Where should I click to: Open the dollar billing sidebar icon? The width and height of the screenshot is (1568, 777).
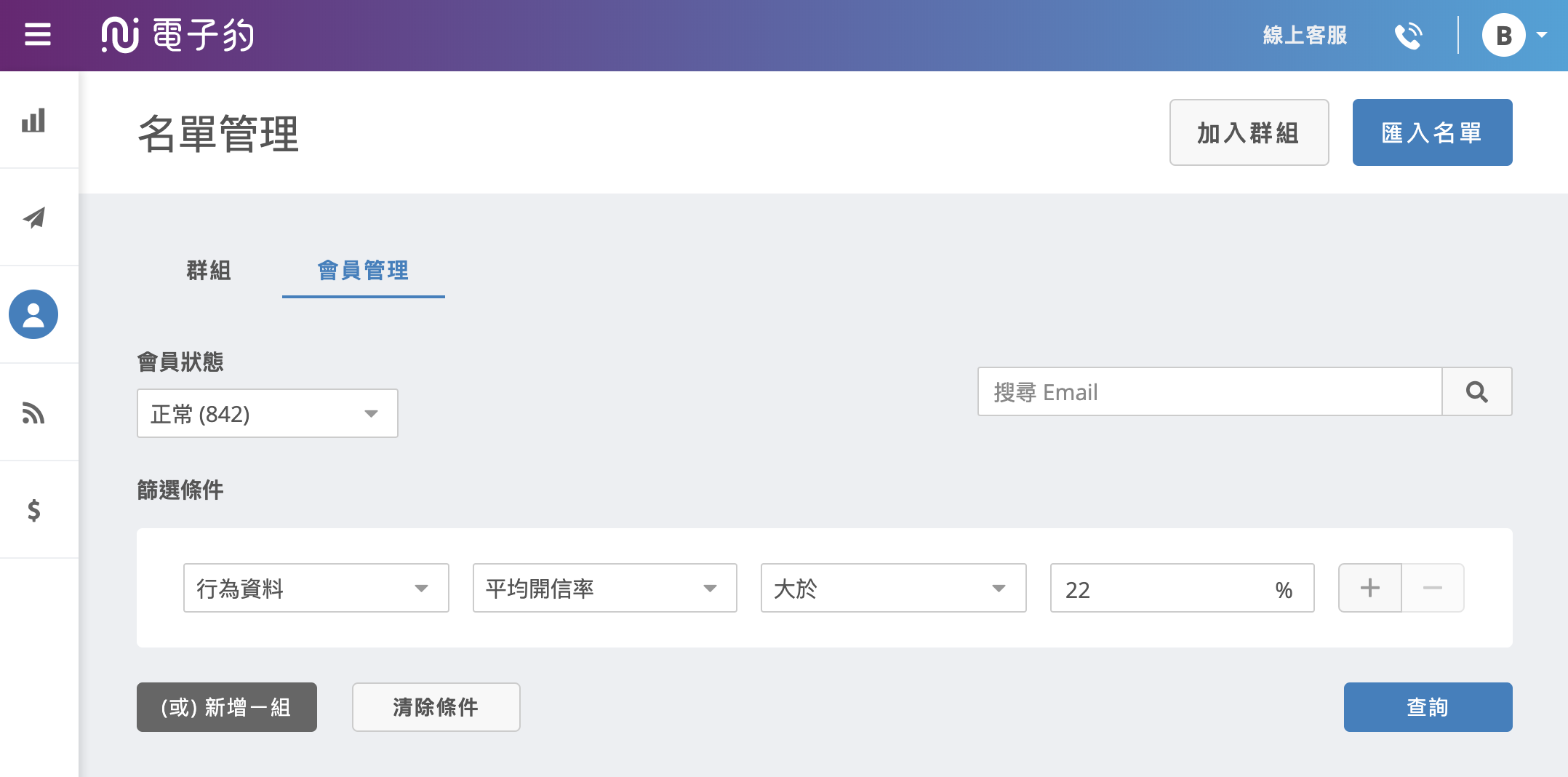(33, 510)
